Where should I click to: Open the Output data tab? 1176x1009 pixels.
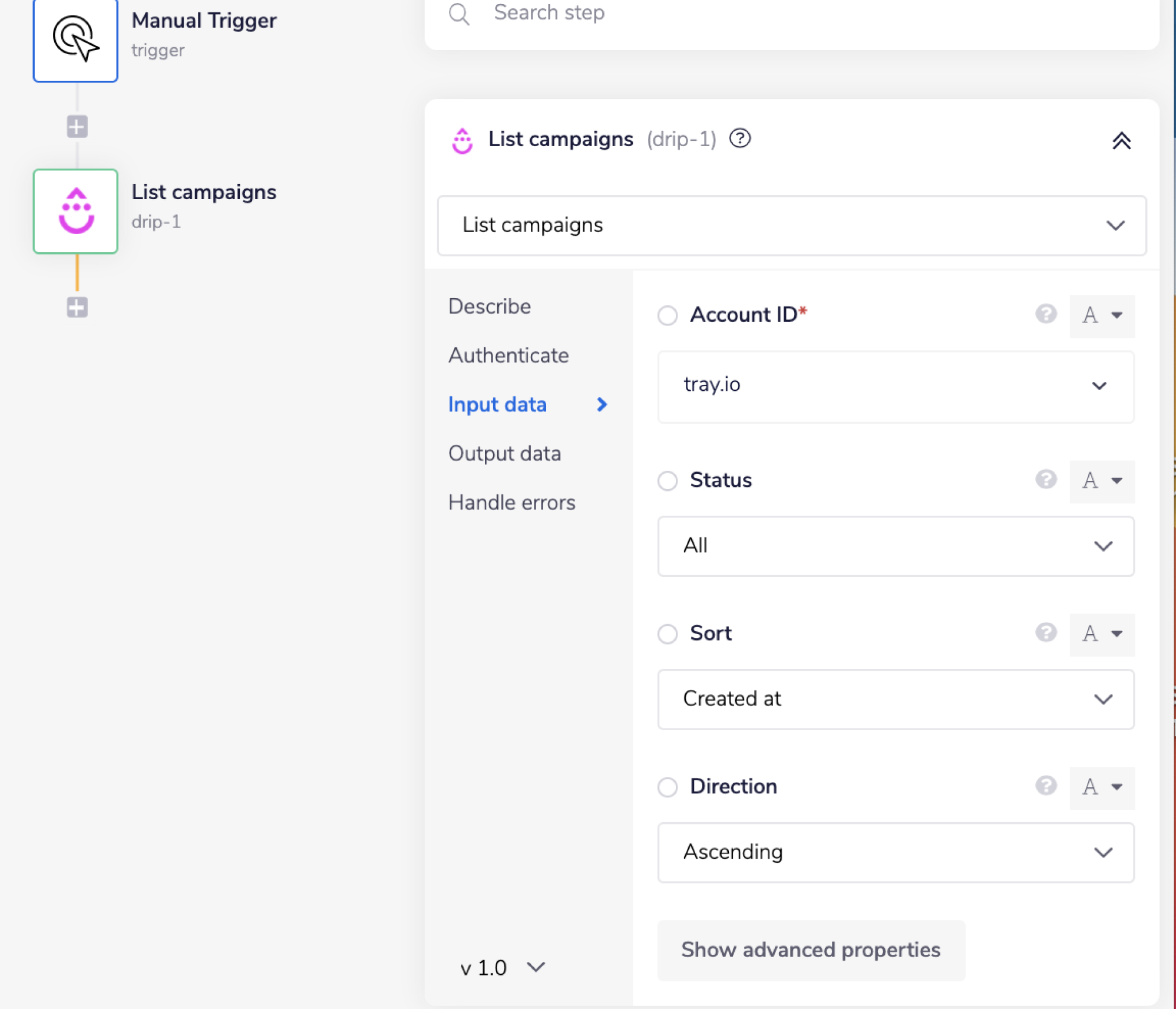(504, 453)
